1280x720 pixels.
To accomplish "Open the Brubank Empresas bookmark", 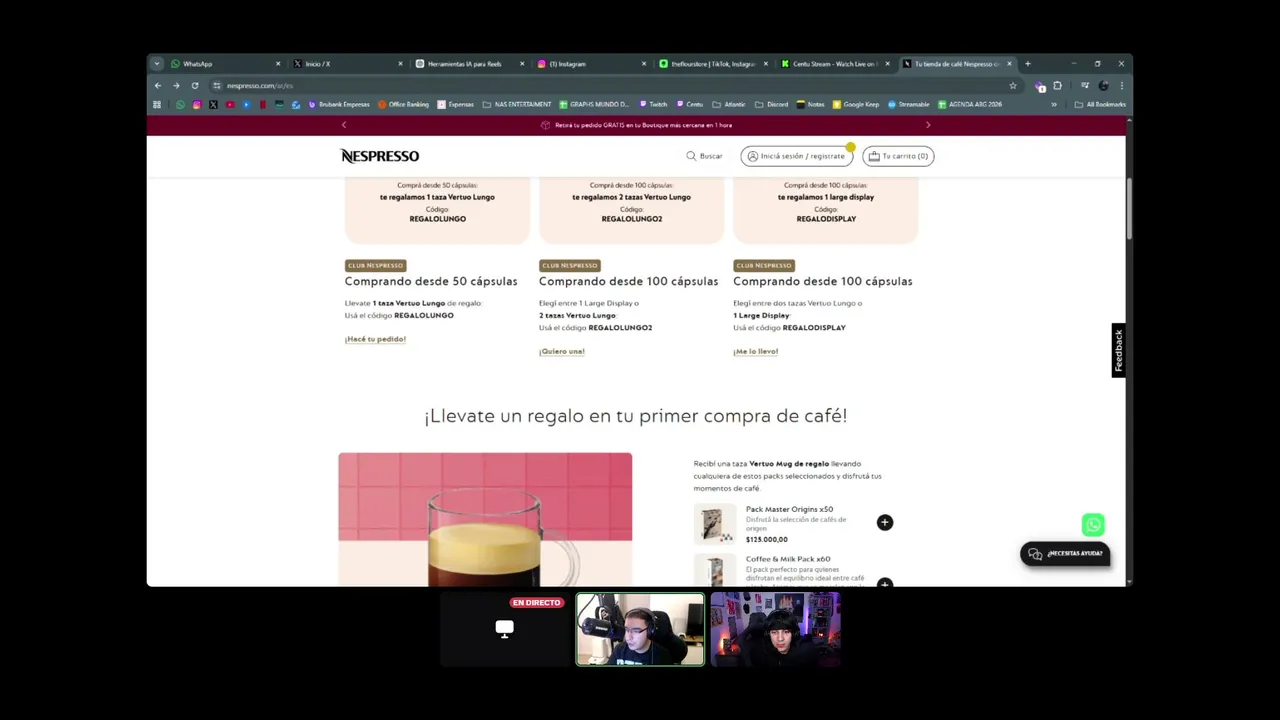I will [339, 104].
